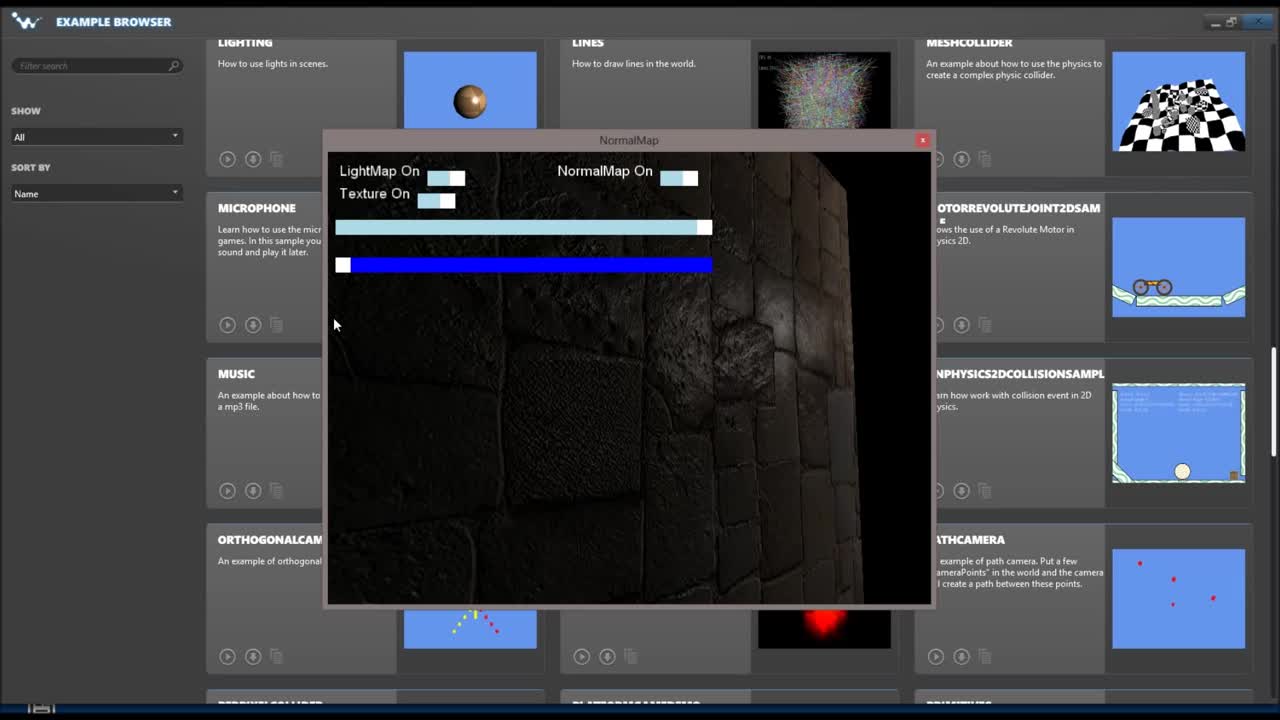Toggle the LightMap On switch

click(446, 178)
